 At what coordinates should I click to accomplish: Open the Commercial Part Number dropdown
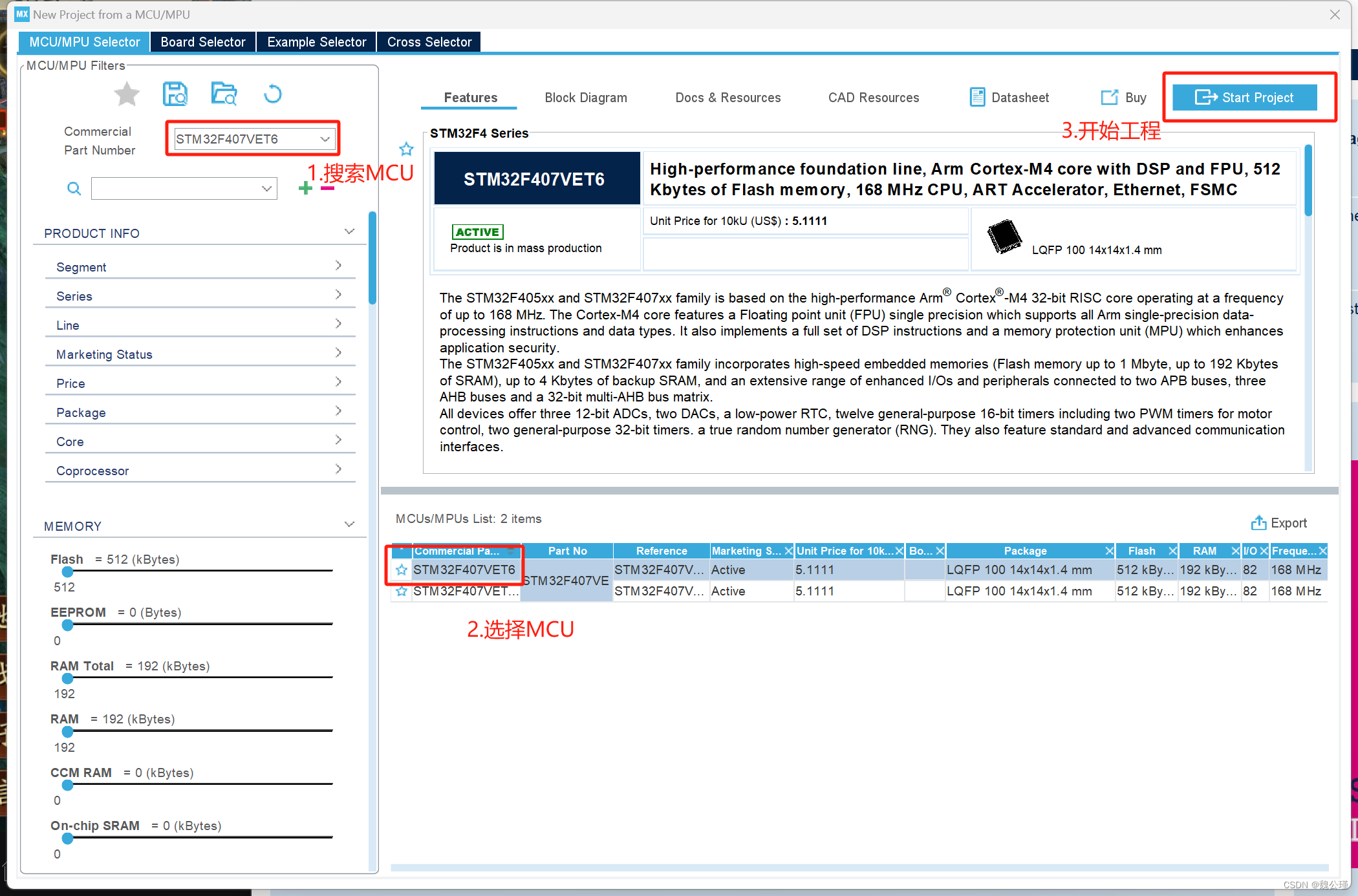(x=325, y=139)
